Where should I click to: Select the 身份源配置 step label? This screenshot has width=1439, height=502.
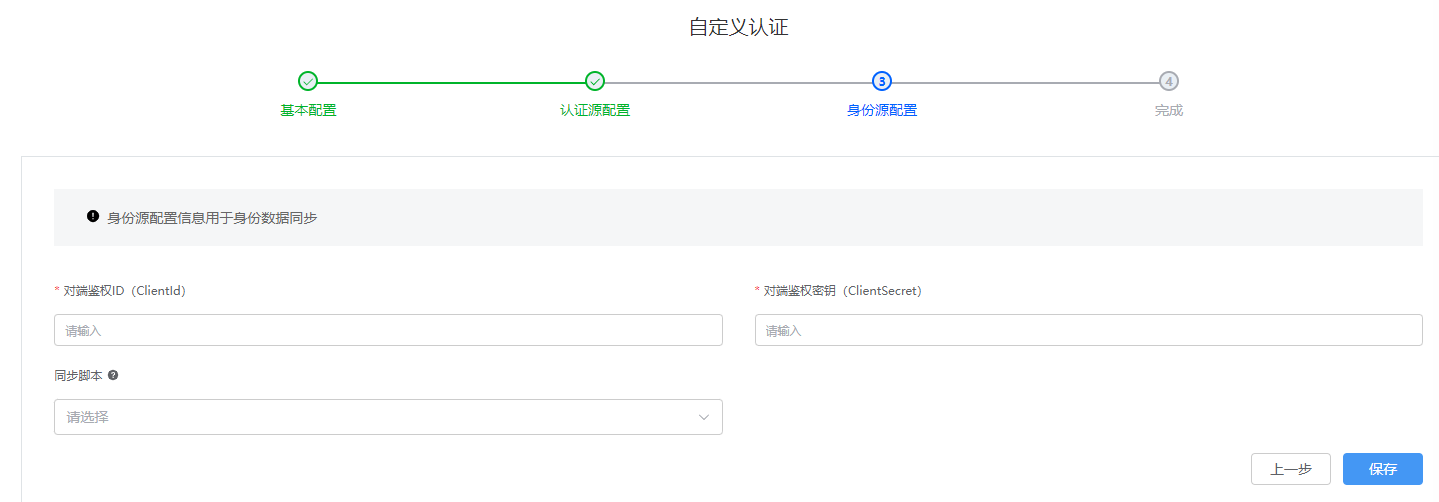tap(882, 110)
